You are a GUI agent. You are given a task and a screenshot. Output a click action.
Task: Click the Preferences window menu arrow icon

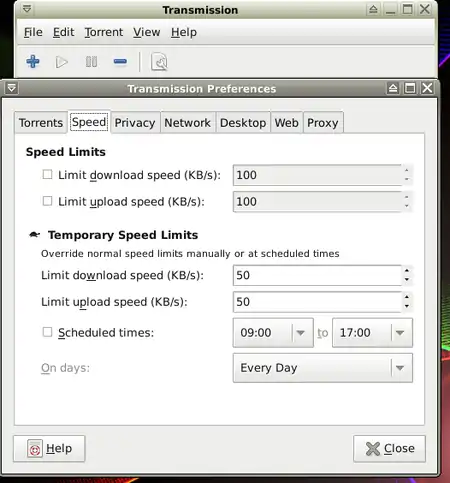click(x=12, y=88)
